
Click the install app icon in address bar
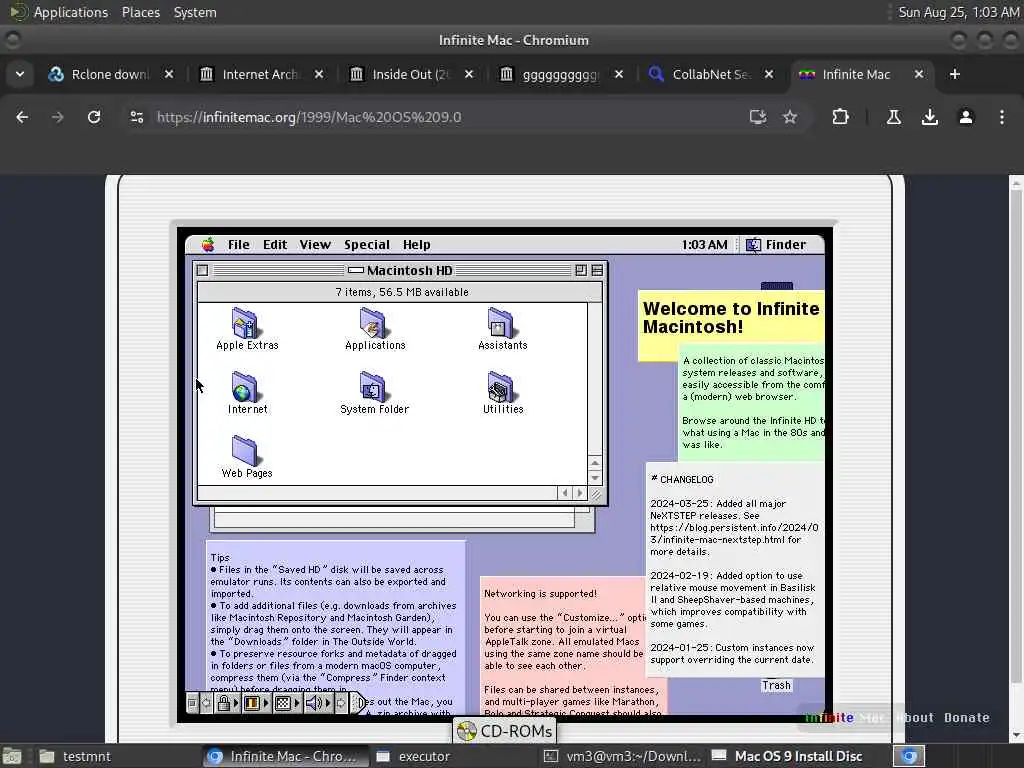[758, 117]
